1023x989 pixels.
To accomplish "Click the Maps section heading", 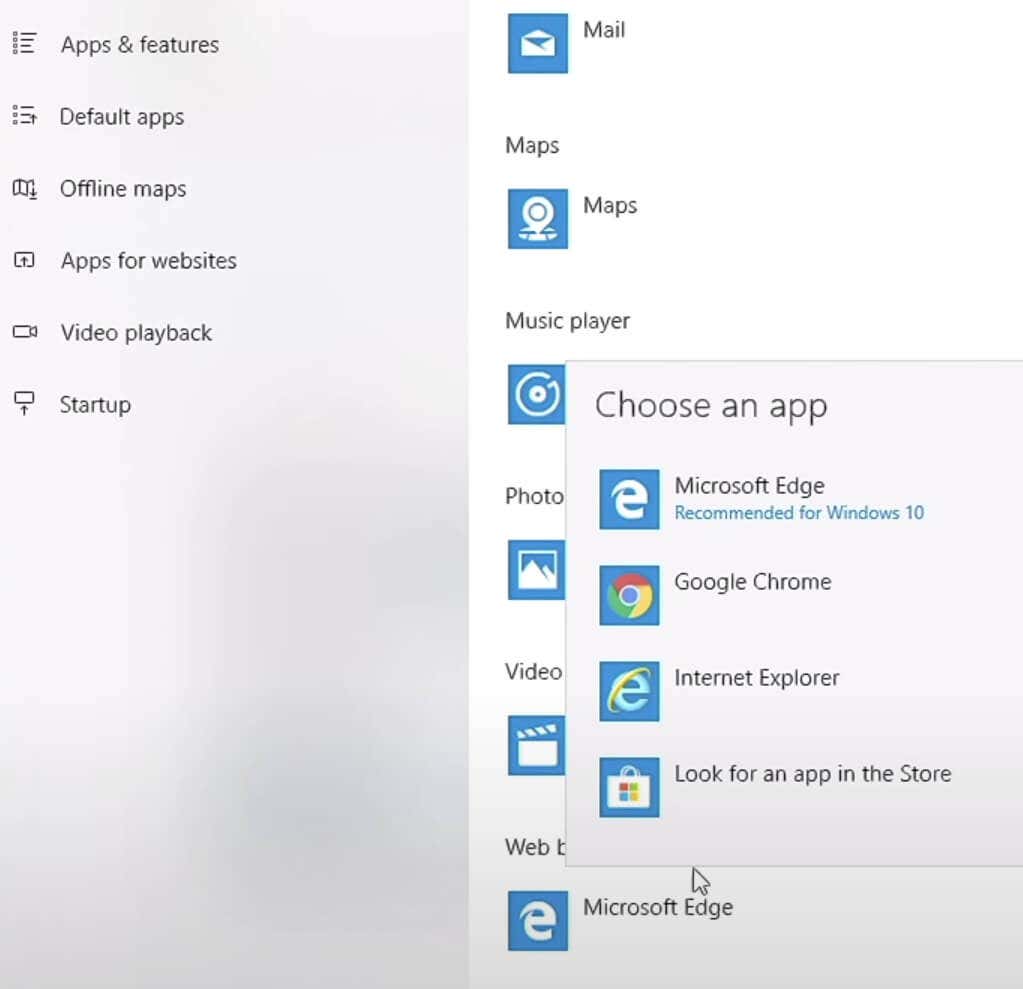I will (x=532, y=145).
